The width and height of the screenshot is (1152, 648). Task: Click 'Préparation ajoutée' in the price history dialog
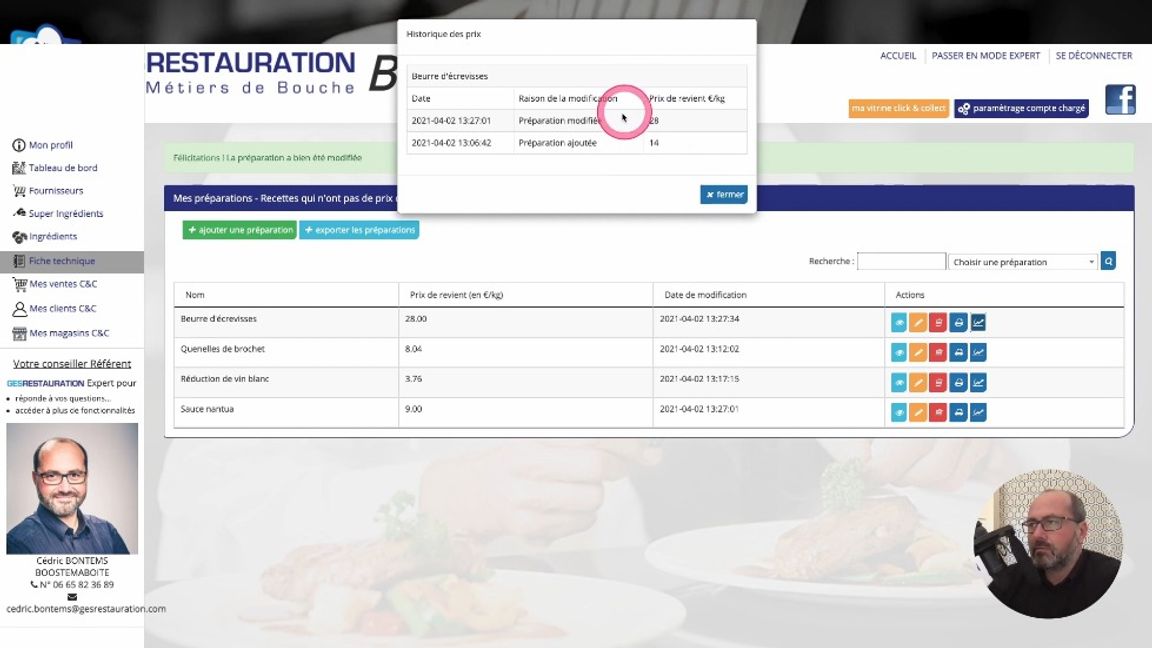point(558,143)
